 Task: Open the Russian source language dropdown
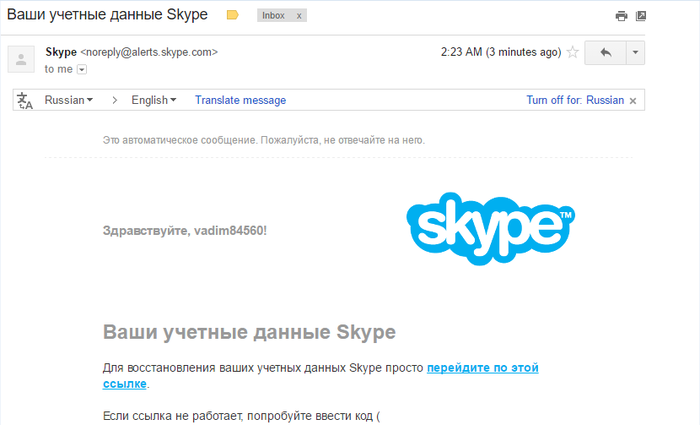click(x=69, y=100)
